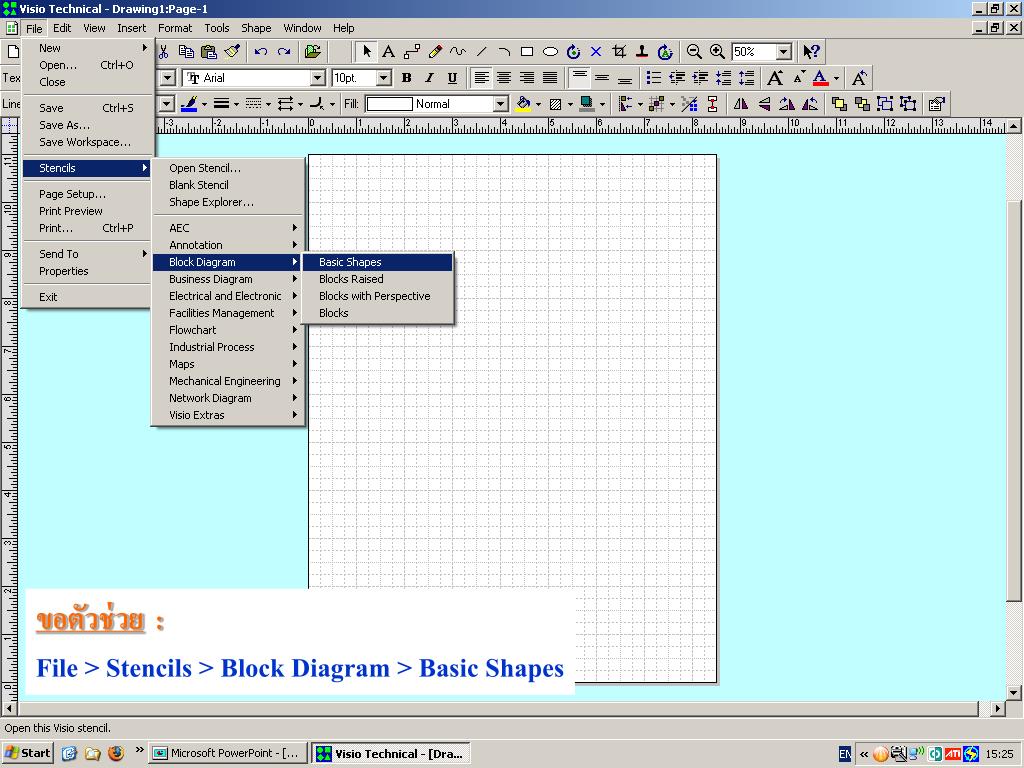
Task: Select the Connector tool
Action: (412, 52)
